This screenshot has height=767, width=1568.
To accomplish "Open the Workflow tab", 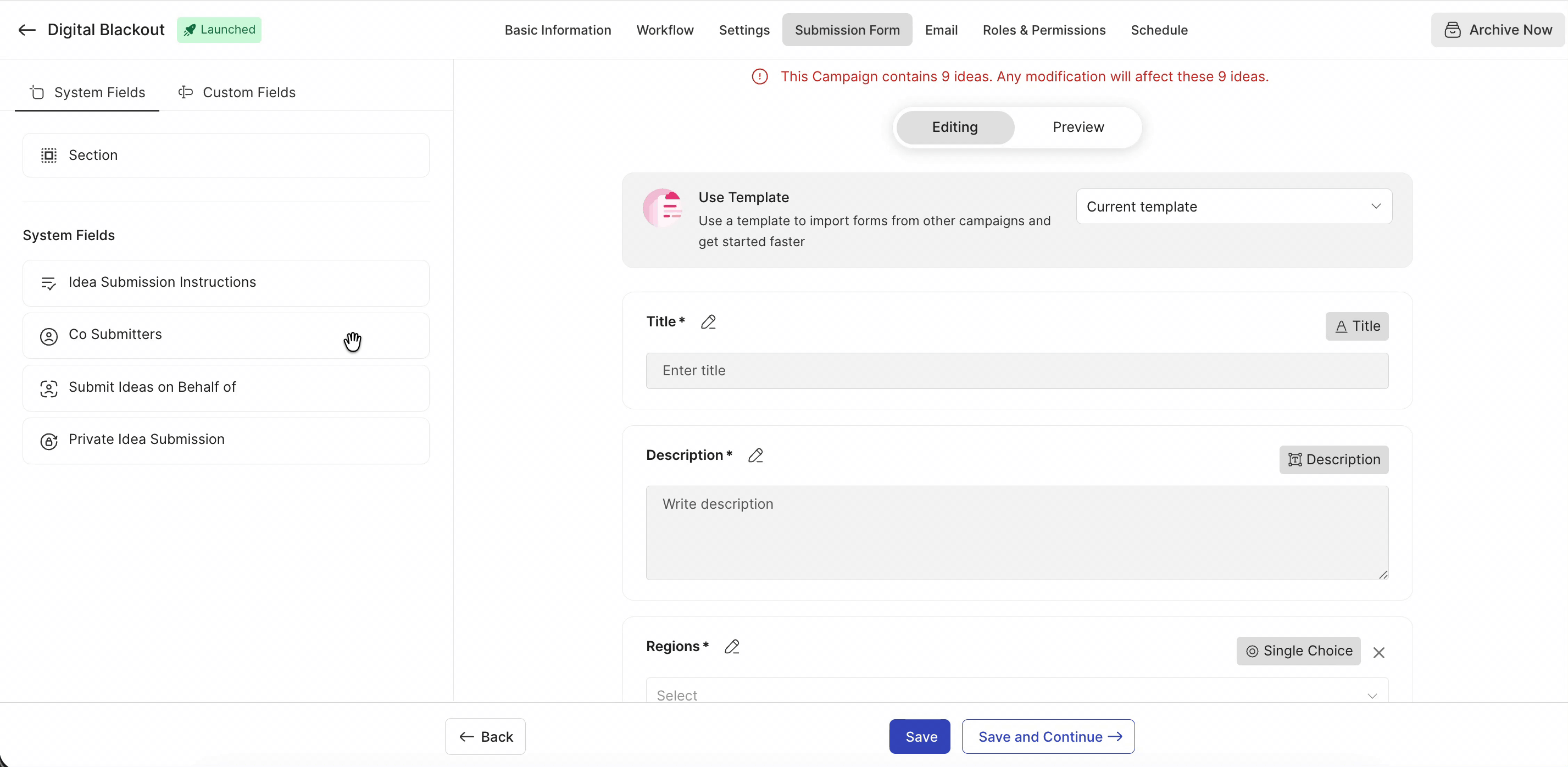I will click(x=665, y=30).
